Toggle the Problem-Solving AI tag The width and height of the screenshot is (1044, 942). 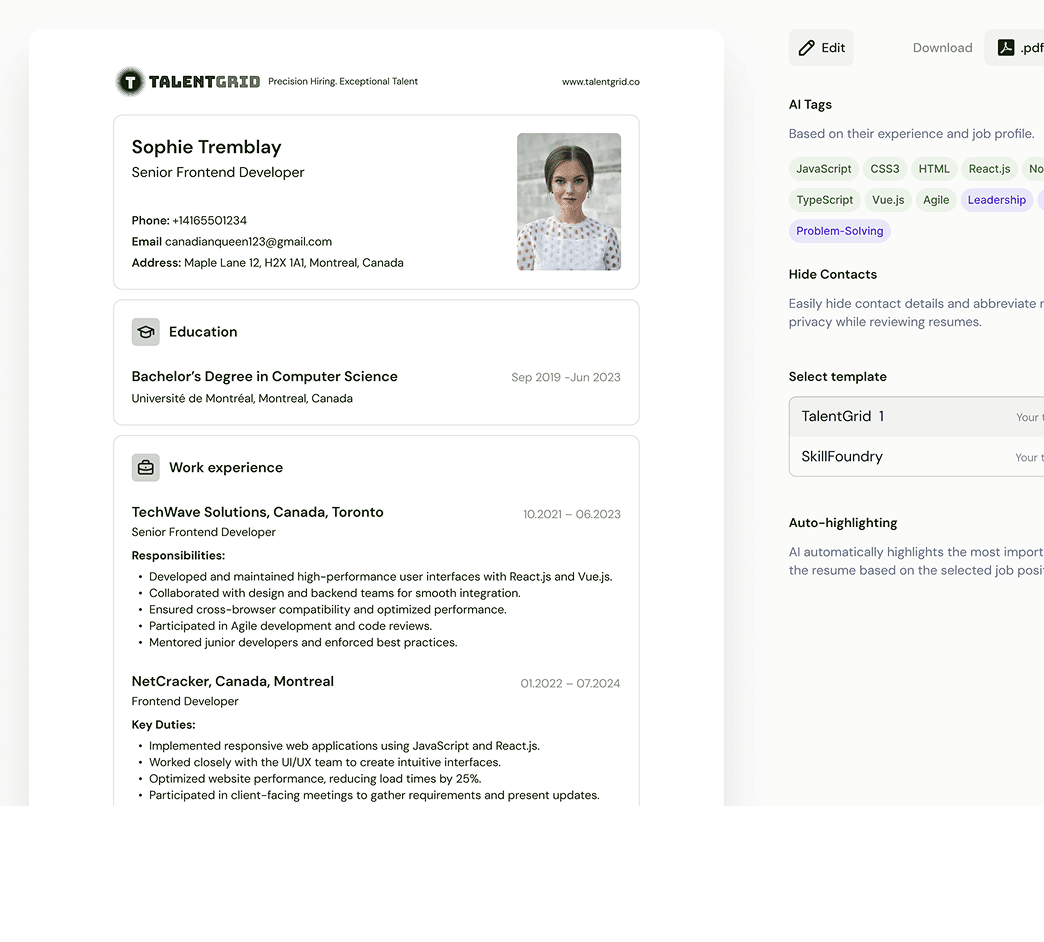(839, 231)
